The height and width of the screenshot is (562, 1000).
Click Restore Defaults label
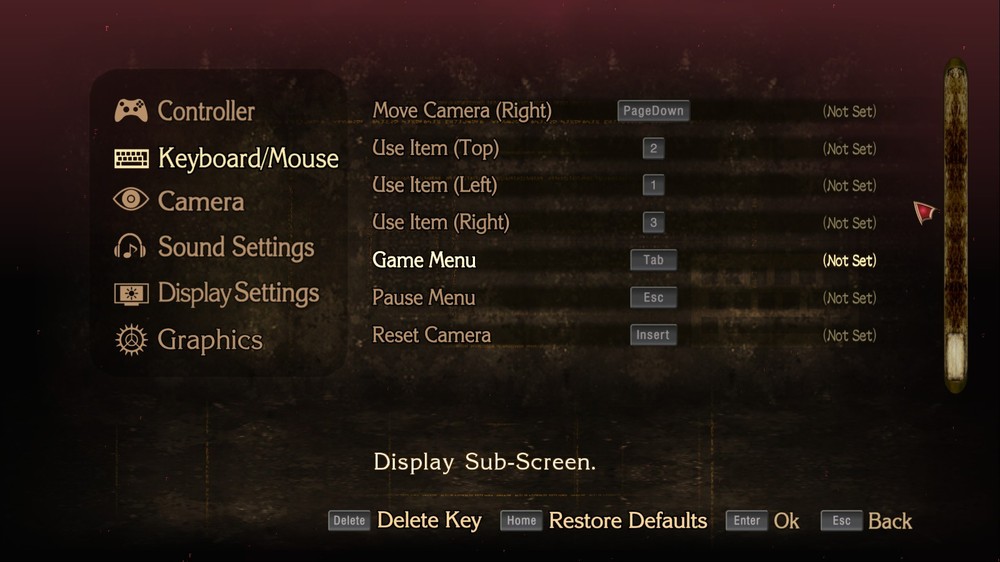[x=628, y=521]
